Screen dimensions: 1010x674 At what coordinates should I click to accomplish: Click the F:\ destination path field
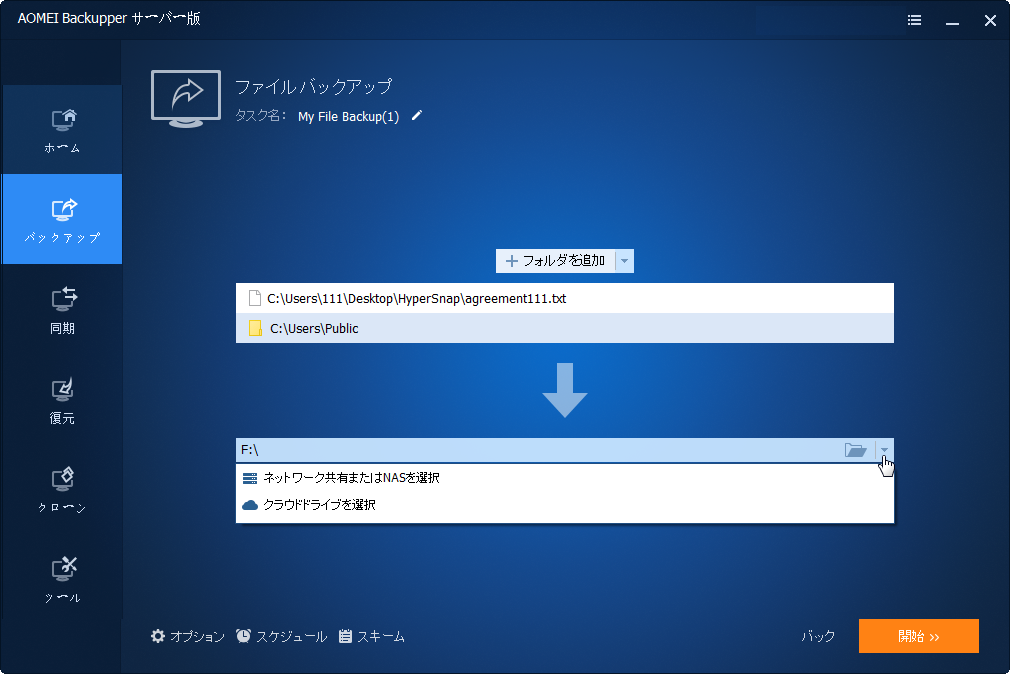538,450
